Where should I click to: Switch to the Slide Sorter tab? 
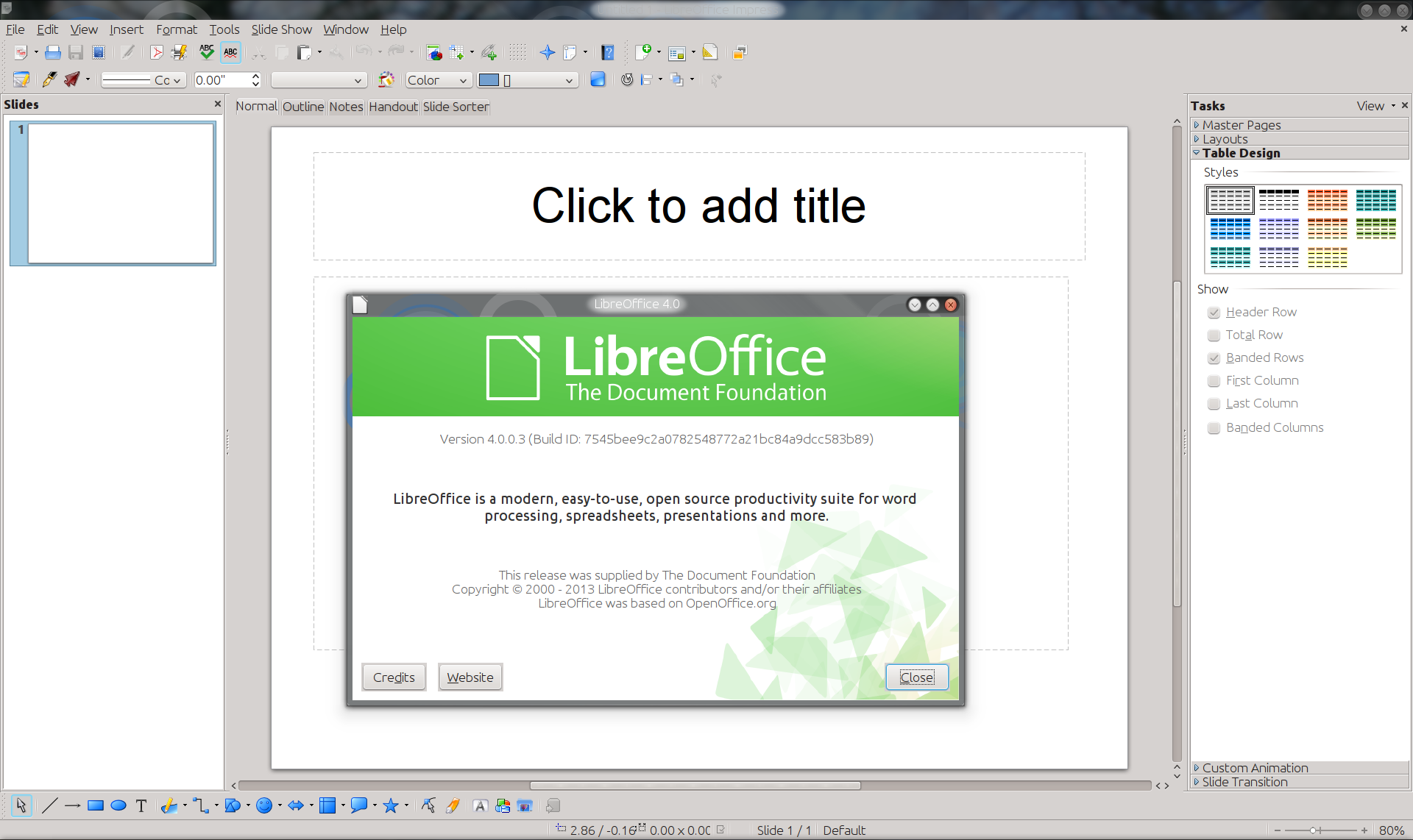(x=456, y=107)
